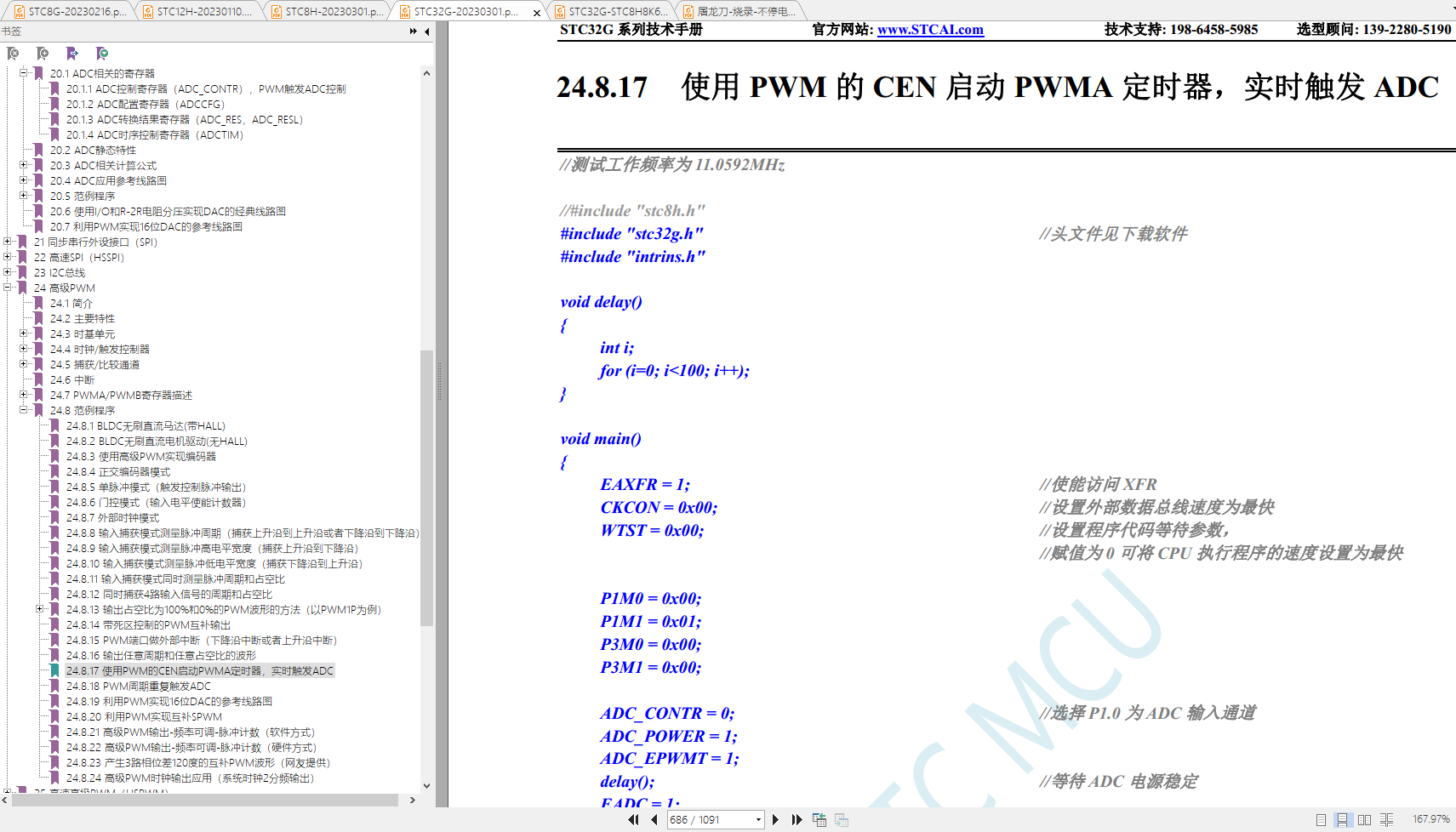Open the bookmark options green dropdown icon
The width and height of the screenshot is (1456, 832).
pos(102,54)
